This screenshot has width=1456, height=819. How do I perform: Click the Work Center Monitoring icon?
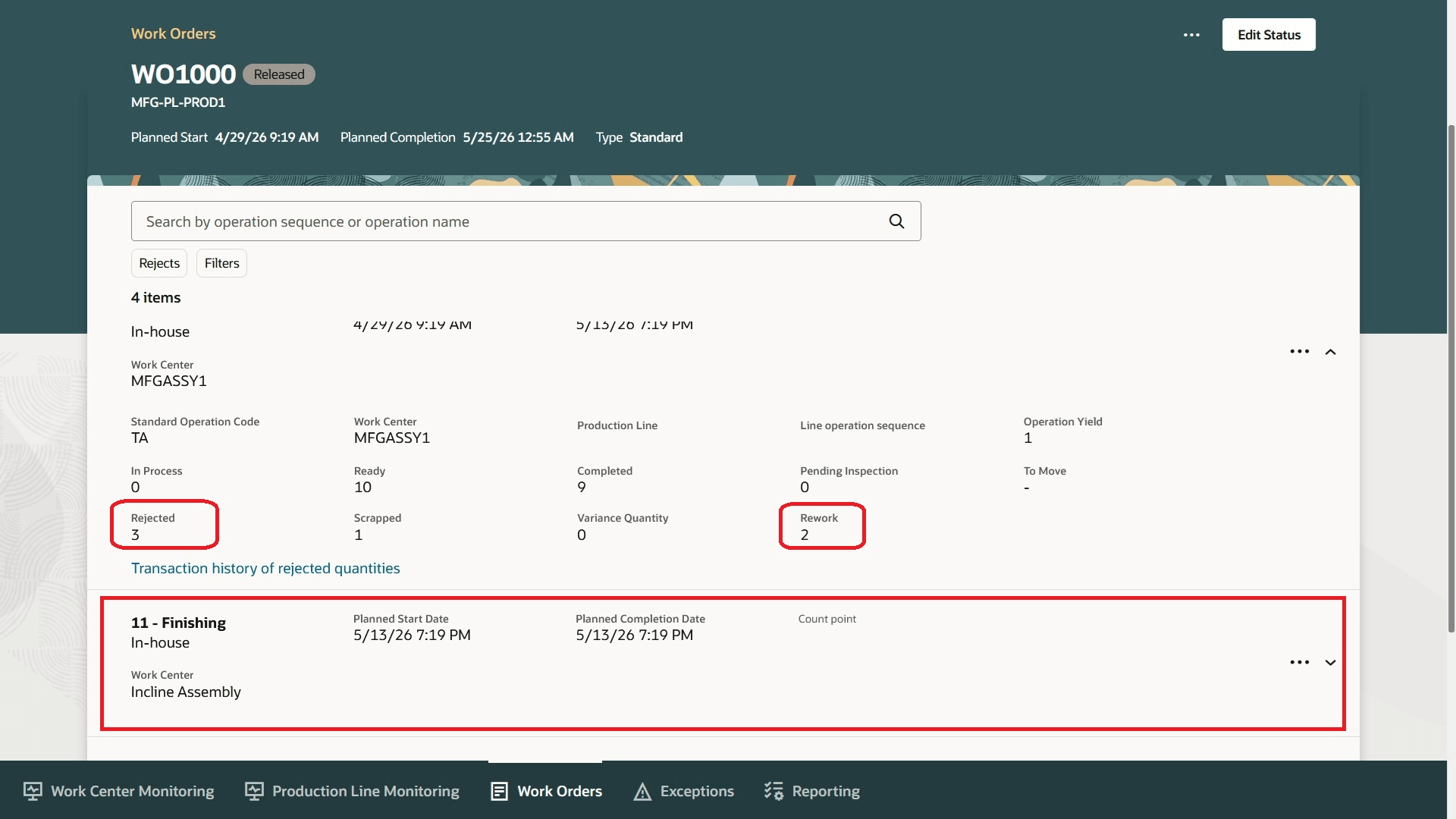coord(33,791)
